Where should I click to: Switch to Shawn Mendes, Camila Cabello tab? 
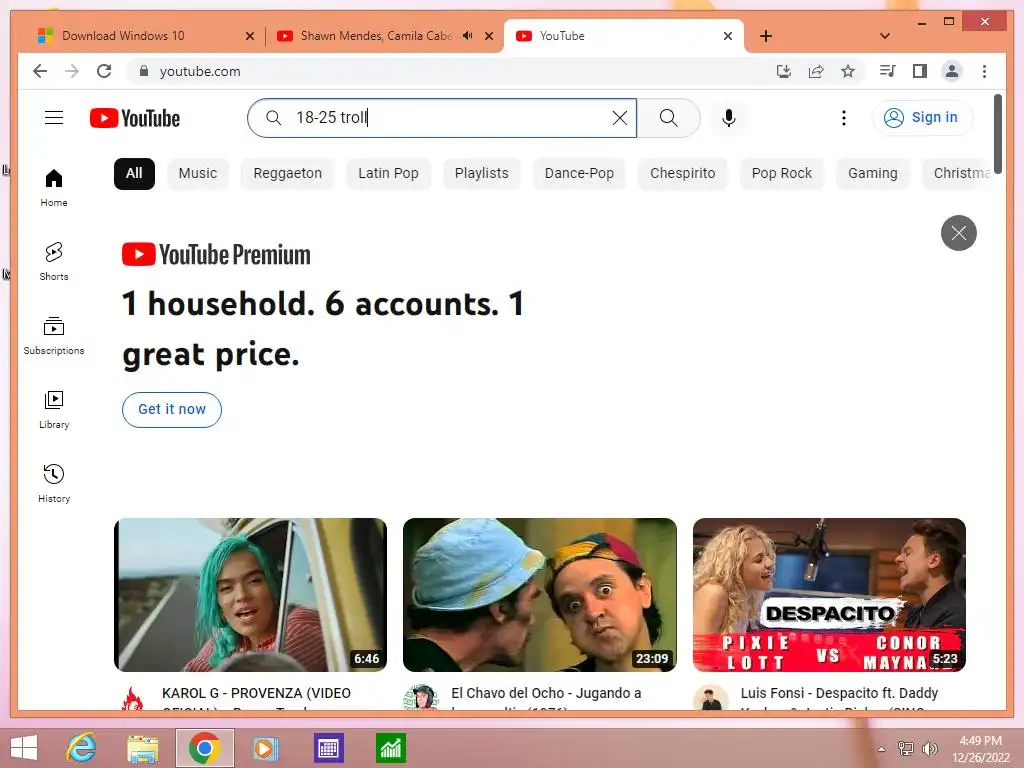coord(376,36)
